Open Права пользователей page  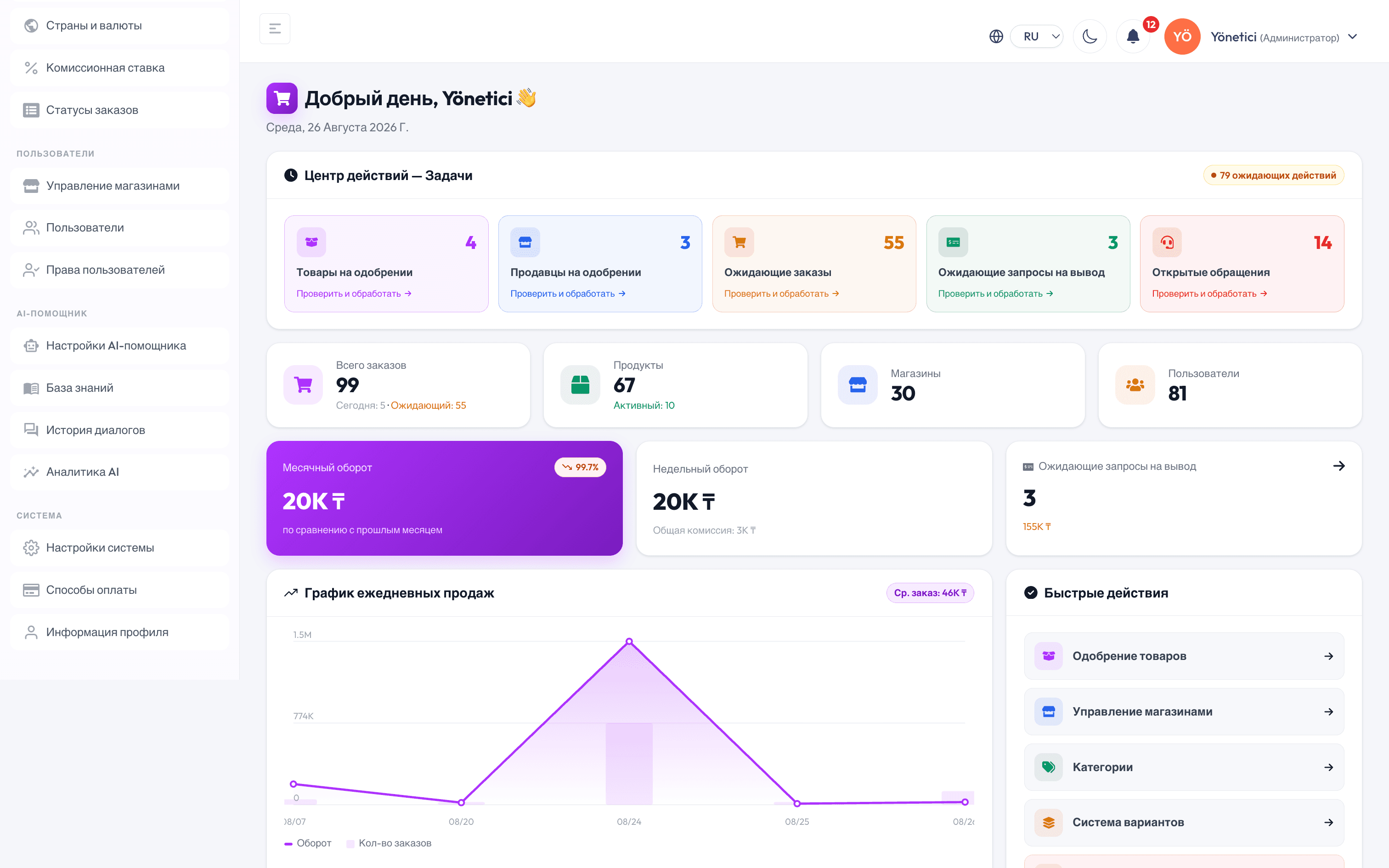click(x=119, y=270)
